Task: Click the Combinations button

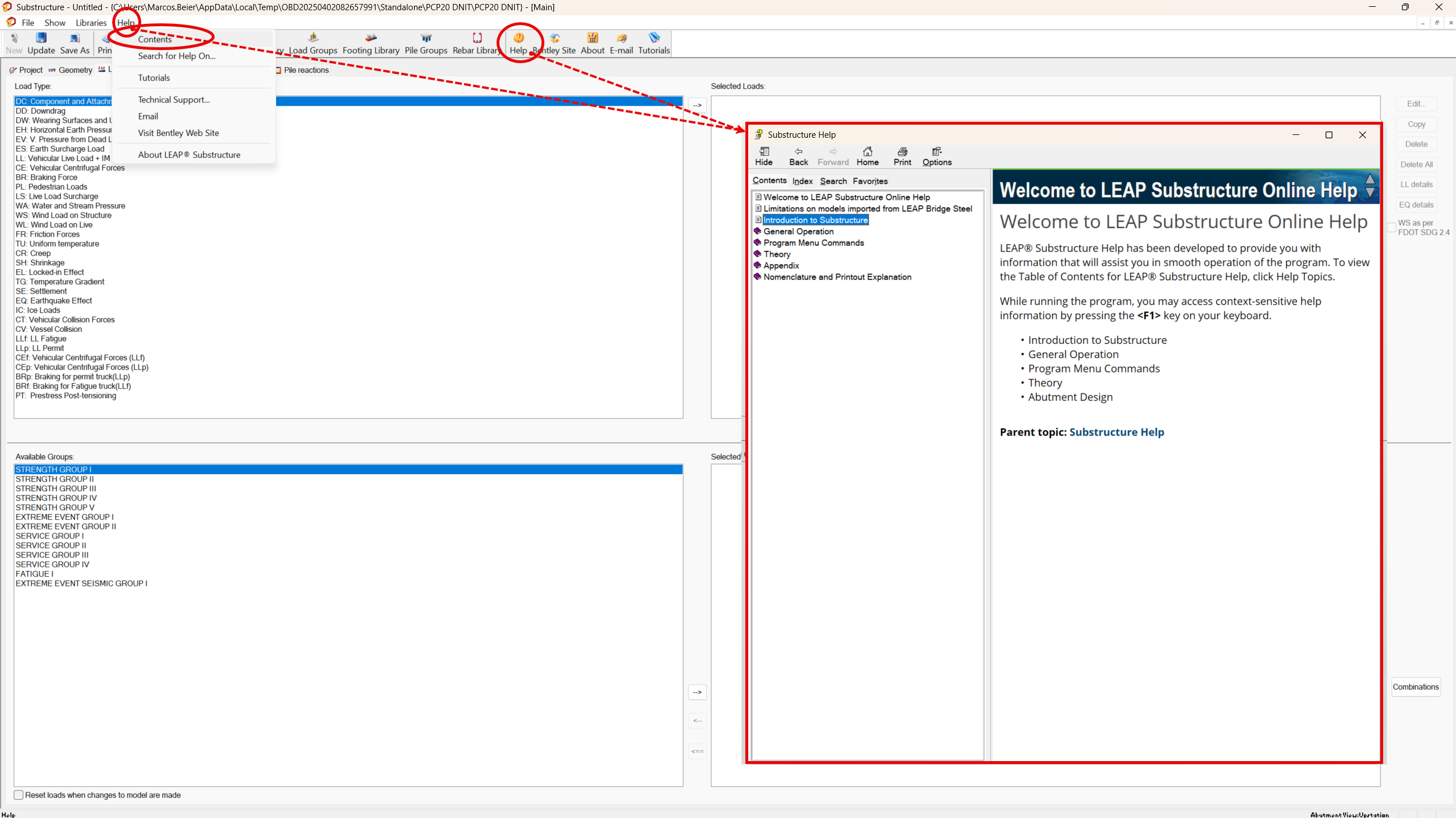Action: point(1416,687)
